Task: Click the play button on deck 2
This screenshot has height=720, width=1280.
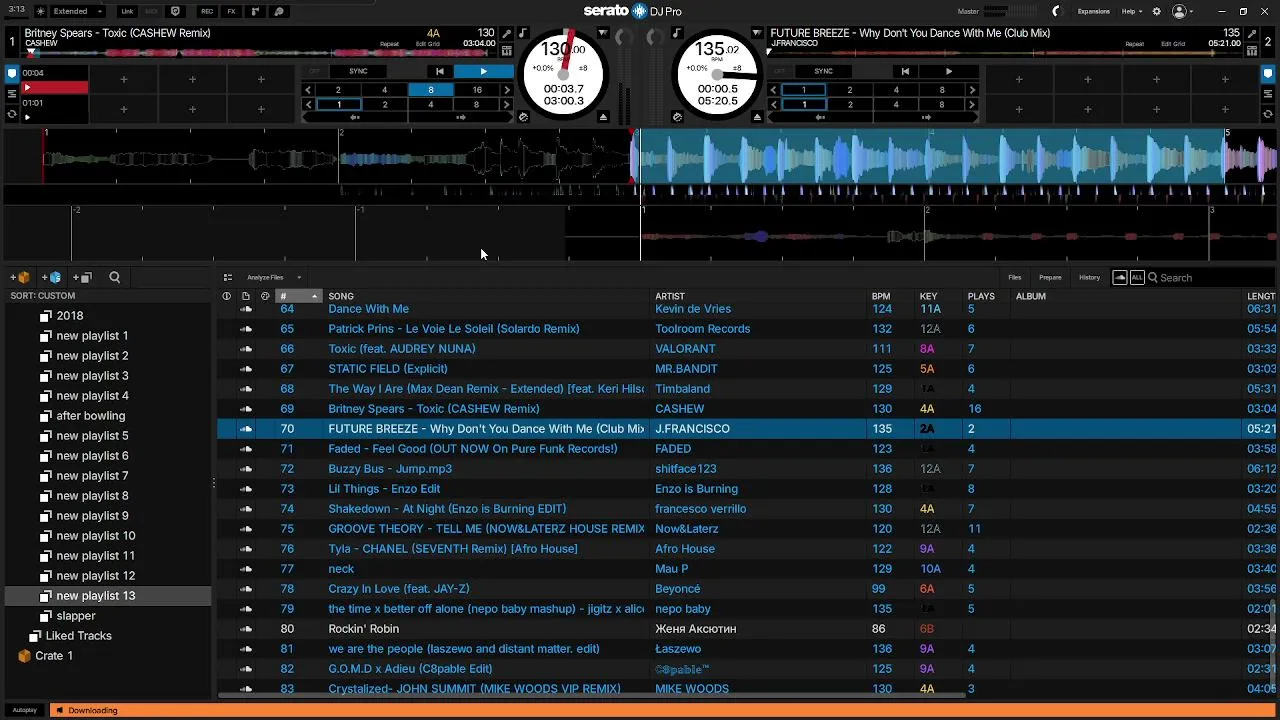Action: coord(949,71)
